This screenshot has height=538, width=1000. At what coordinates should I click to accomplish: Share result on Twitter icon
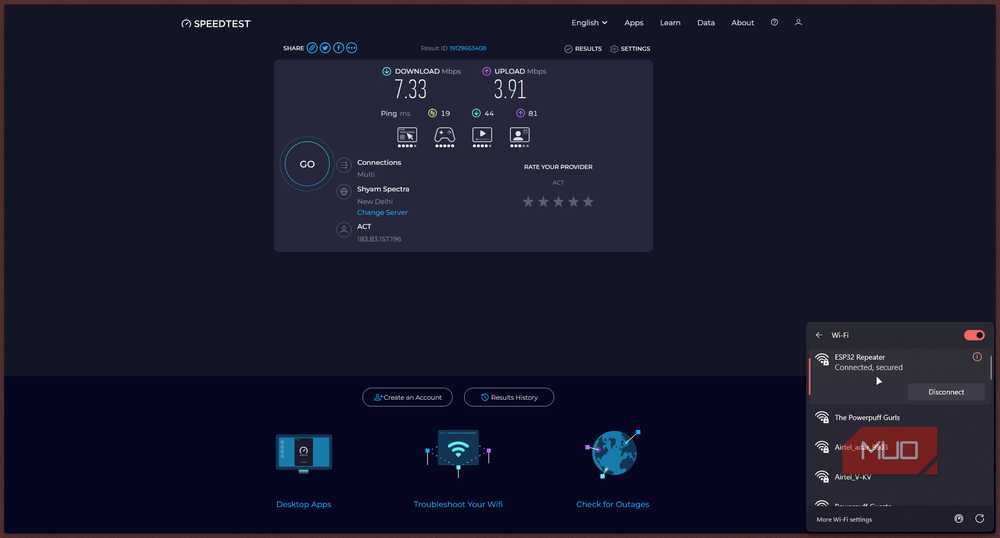(x=325, y=48)
